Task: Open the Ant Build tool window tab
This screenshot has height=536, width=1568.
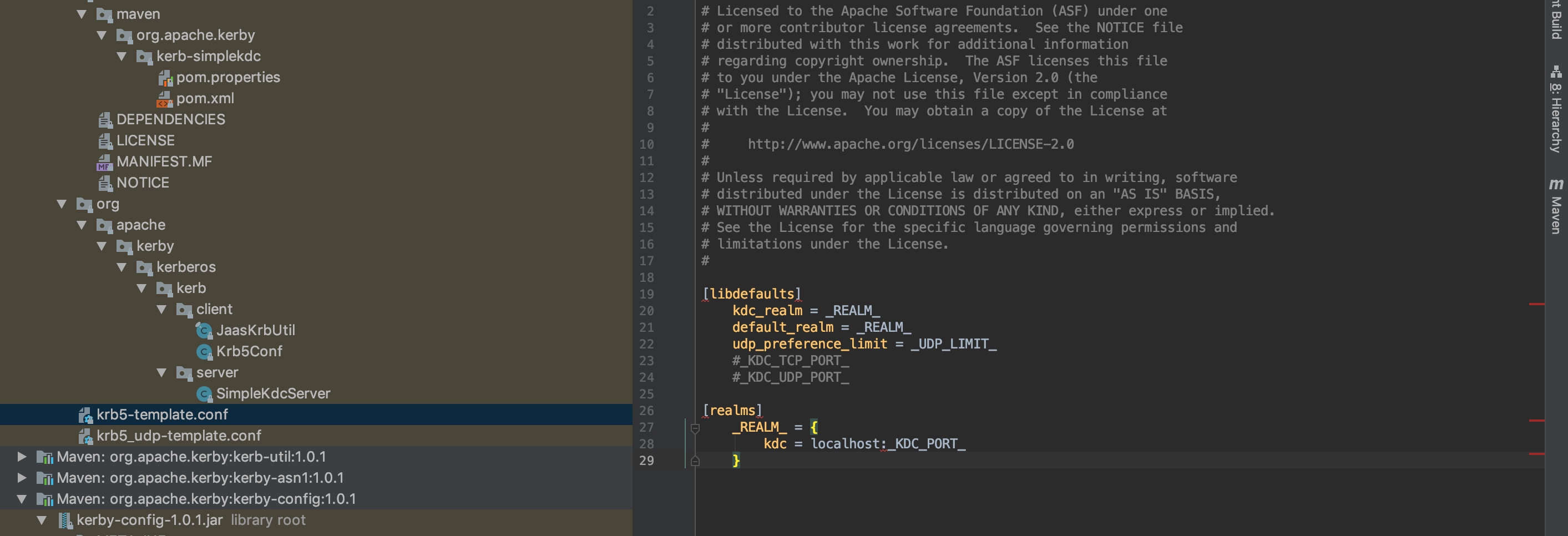Action: point(1556,19)
